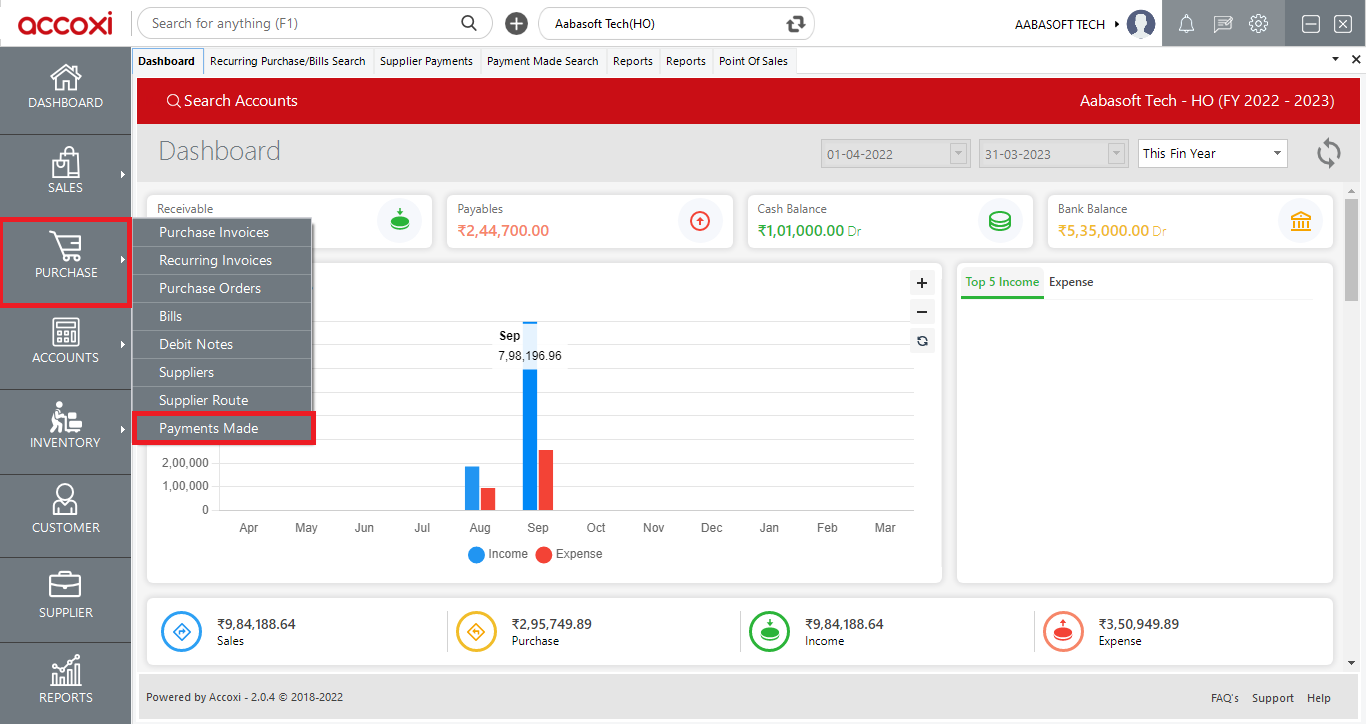1366x724 pixels.
Task: Select Supplier Route from the menu
Action: (222, 400)
